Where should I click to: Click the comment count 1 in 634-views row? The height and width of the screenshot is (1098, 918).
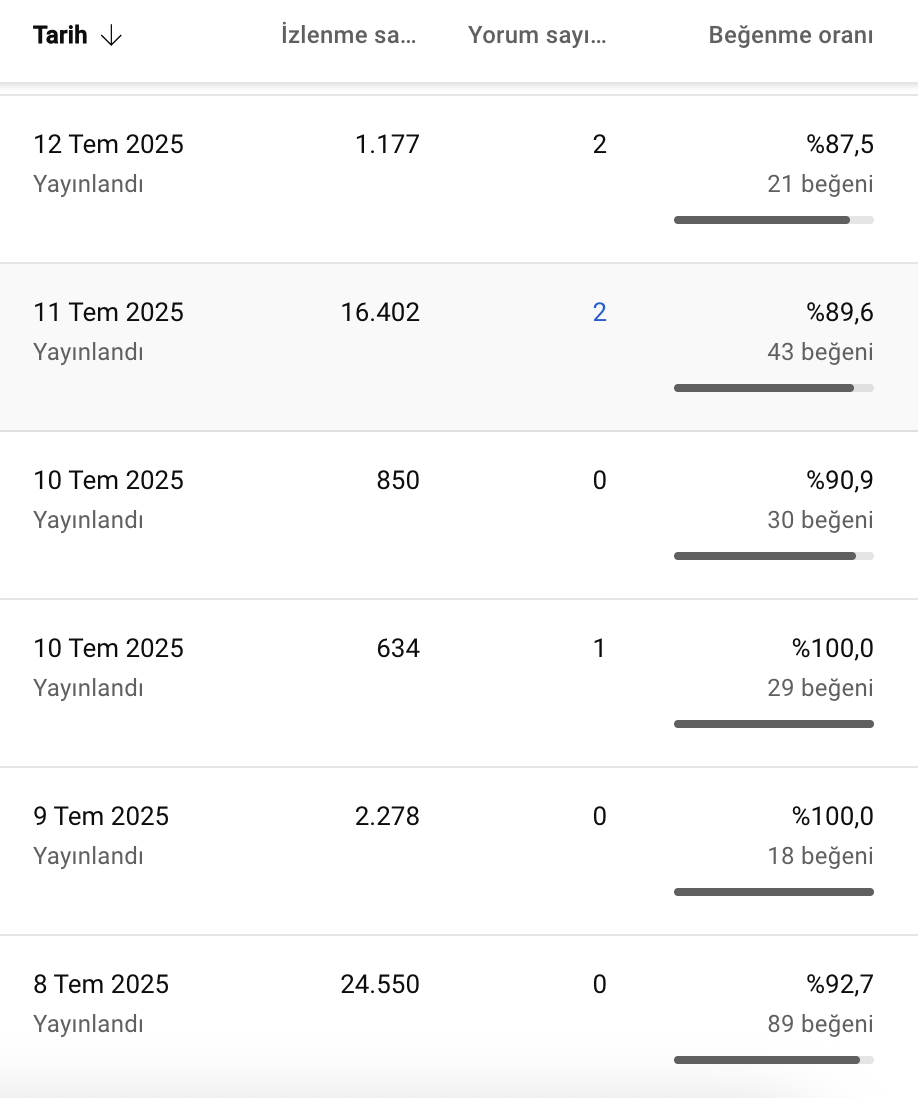(x=599, y=648)
